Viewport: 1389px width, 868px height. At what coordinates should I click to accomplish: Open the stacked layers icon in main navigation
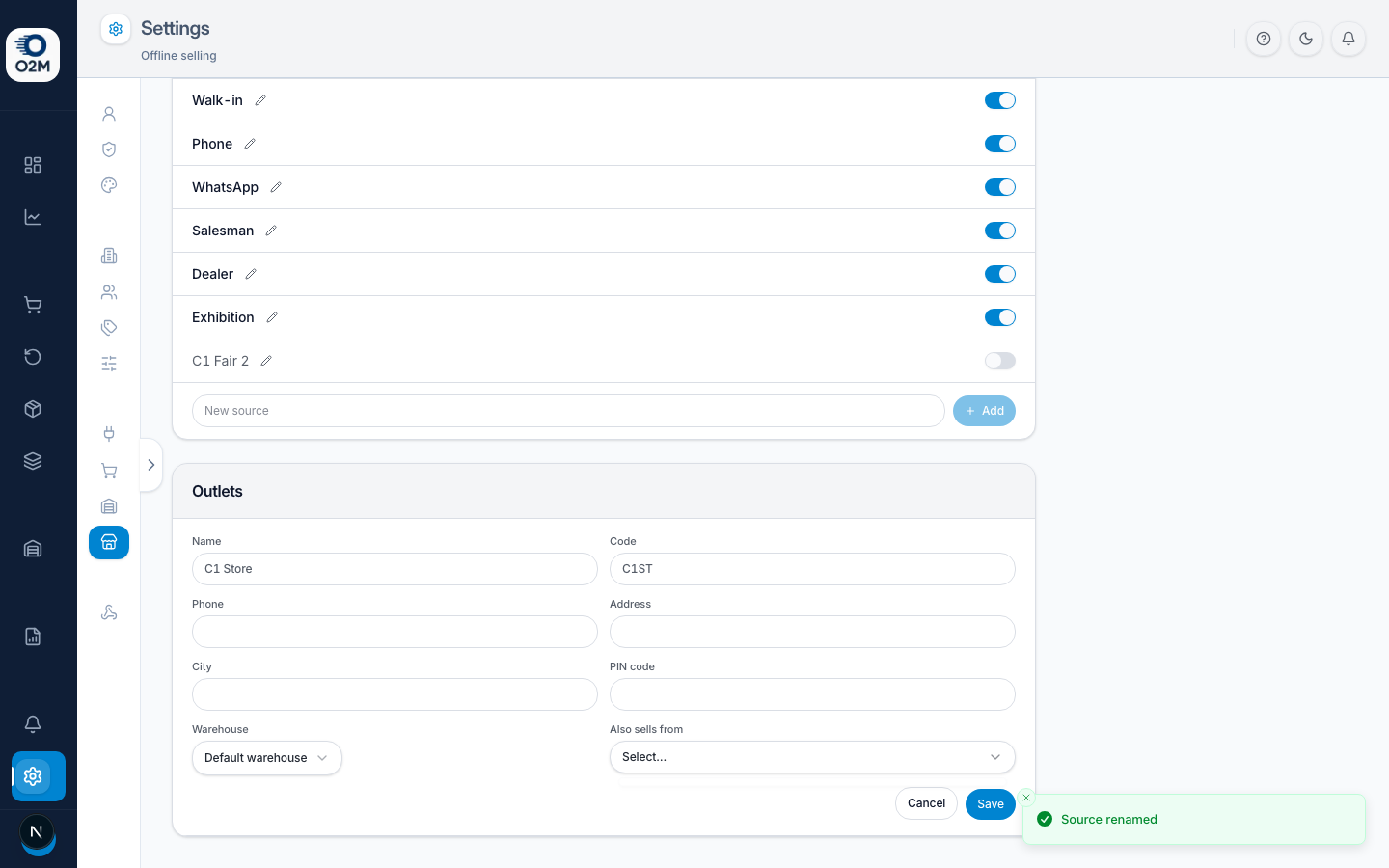click(33, 461)
